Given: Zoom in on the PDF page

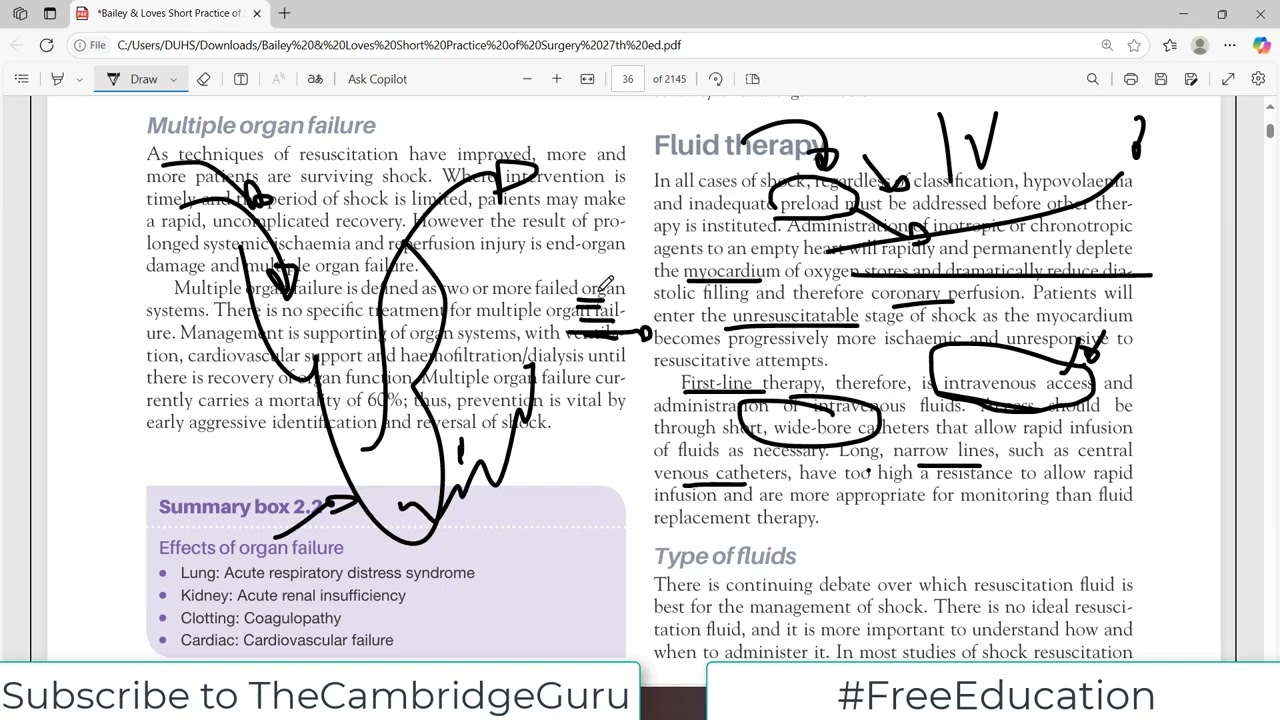Looking at the screenshot, I should coord(557,79).
